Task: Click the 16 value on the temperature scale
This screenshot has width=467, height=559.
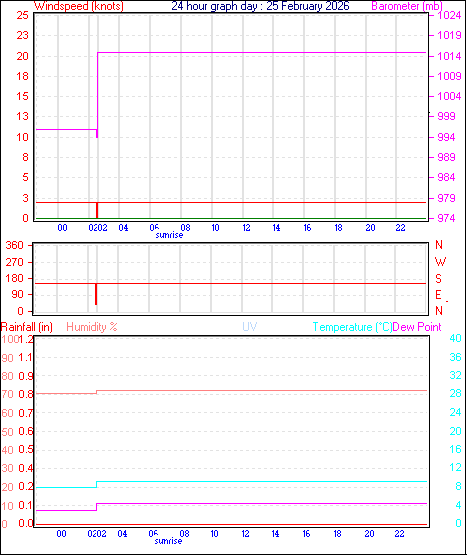Action: click(x=456, y=449)
